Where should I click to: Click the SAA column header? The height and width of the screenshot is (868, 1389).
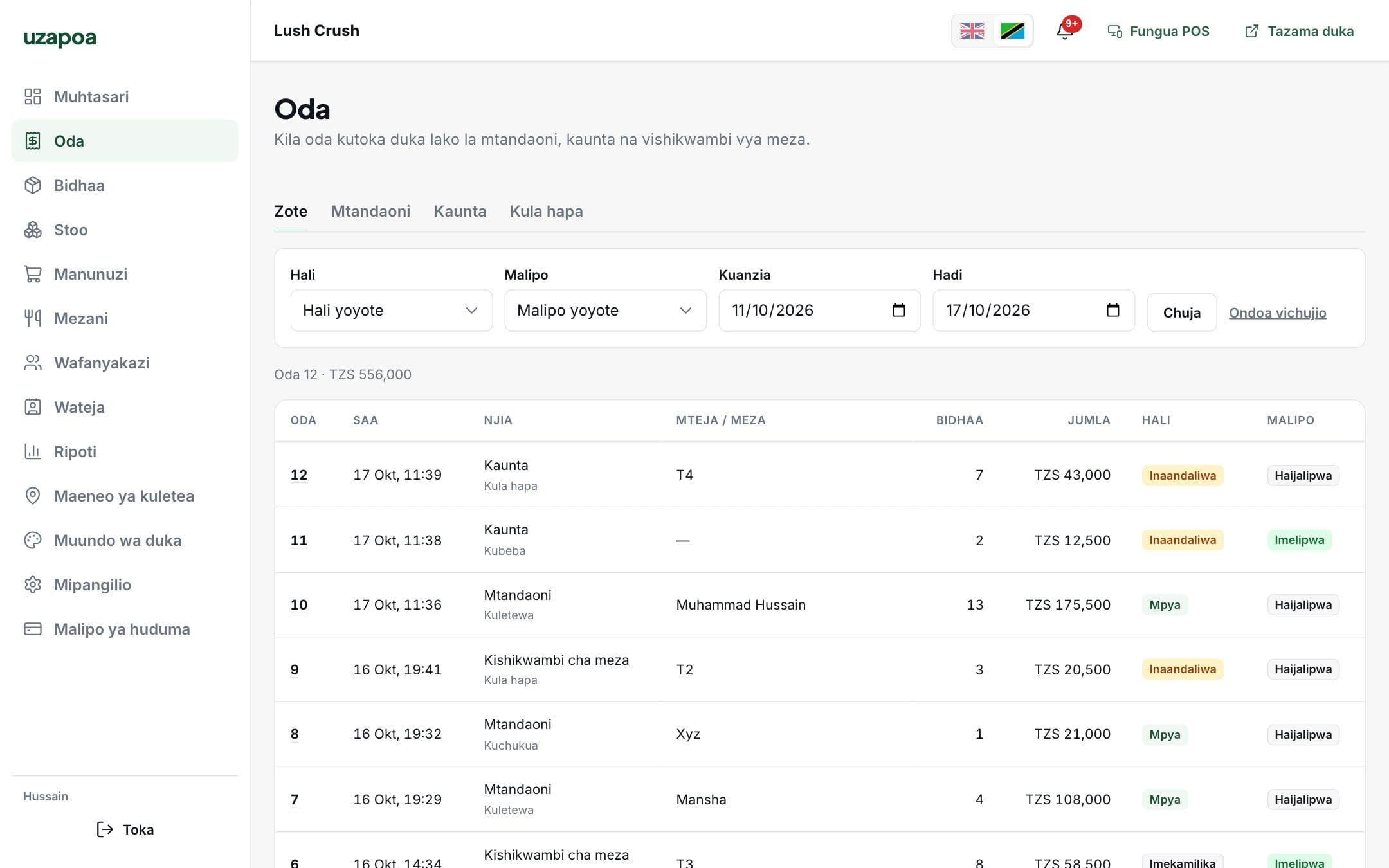[365, 420]
